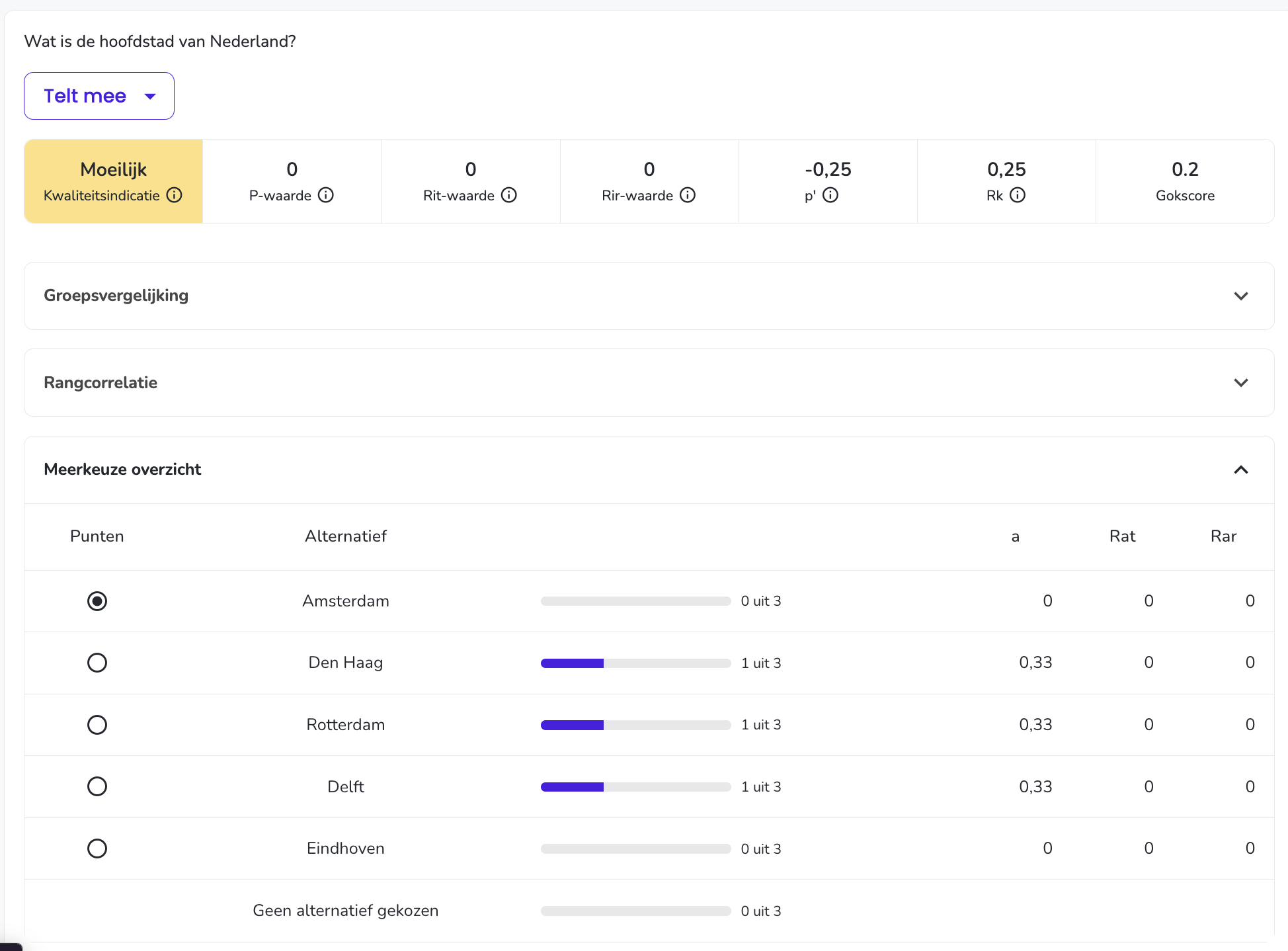This screenshot has width=1288, height=951.
Task: Click the Geen alternatief gekozen label
Action: 346,911
